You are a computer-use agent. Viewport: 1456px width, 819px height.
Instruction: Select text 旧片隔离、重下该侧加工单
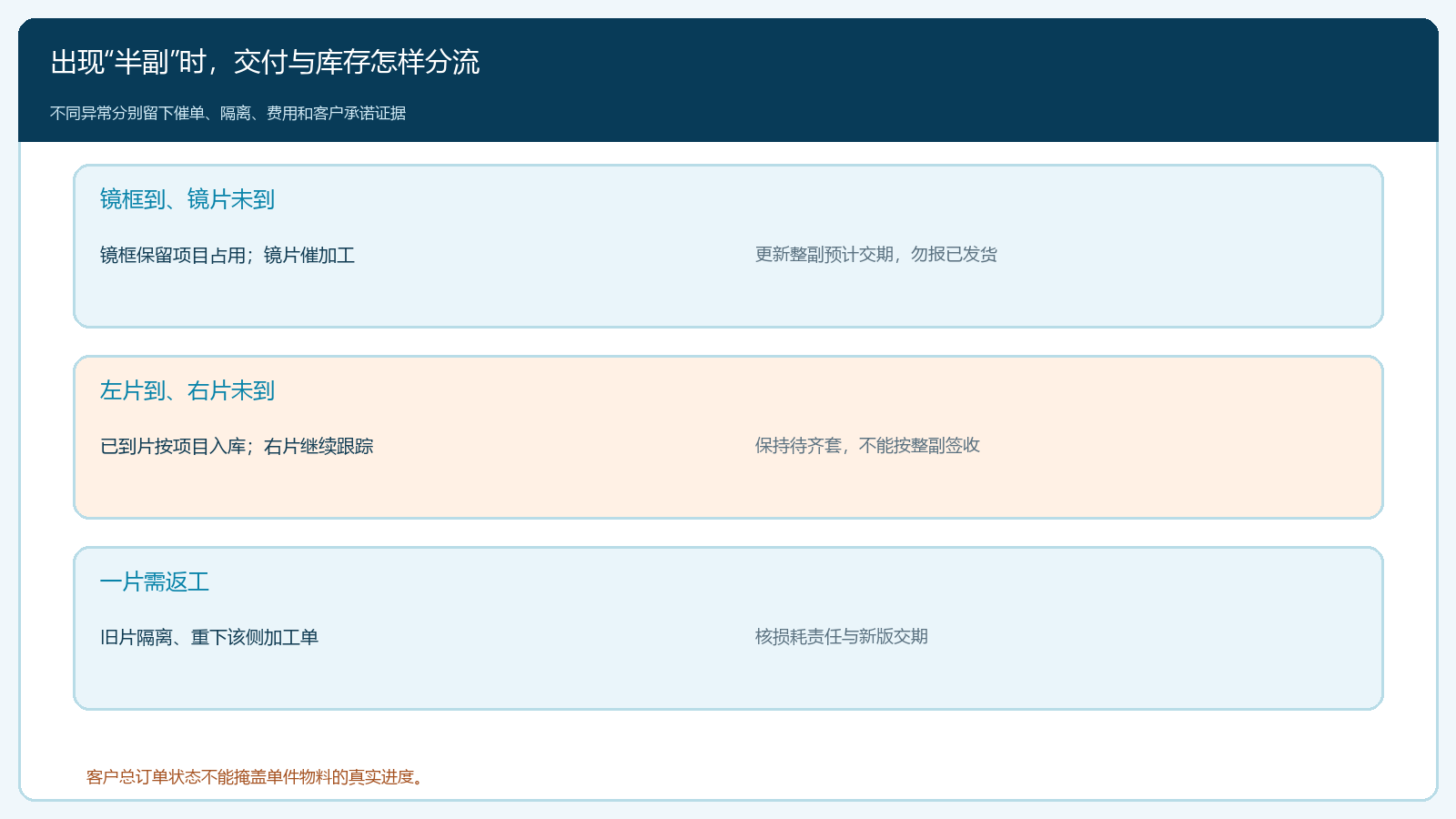(209, 637)
